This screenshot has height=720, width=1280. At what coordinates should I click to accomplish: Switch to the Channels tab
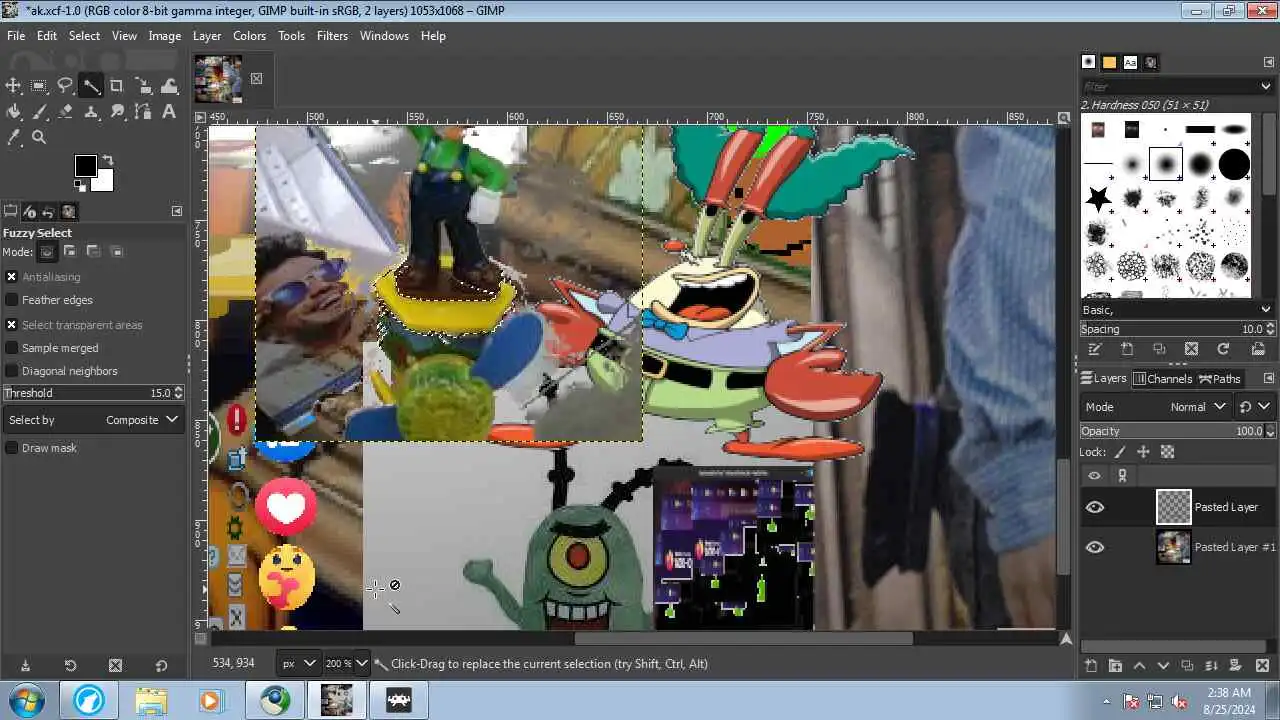click(1163, 378)
